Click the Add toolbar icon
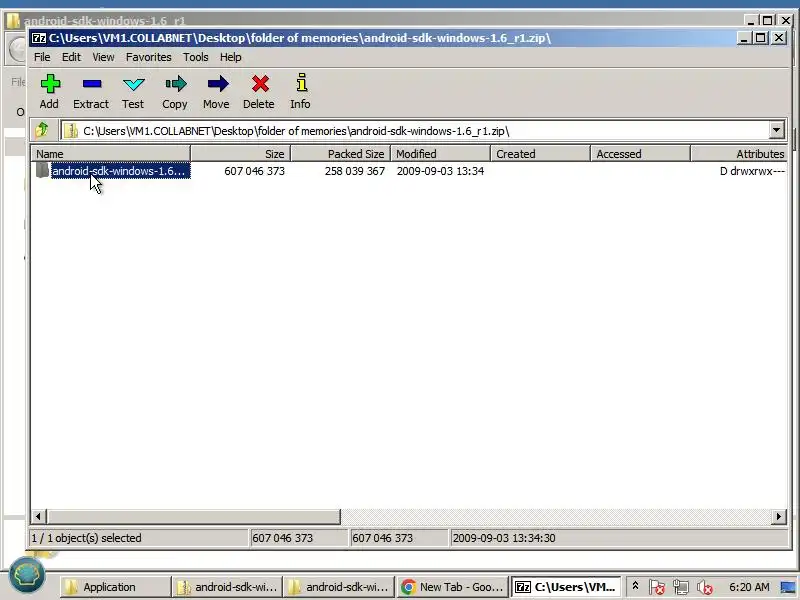This screenshot has height=600, width=800. point(50,84)
